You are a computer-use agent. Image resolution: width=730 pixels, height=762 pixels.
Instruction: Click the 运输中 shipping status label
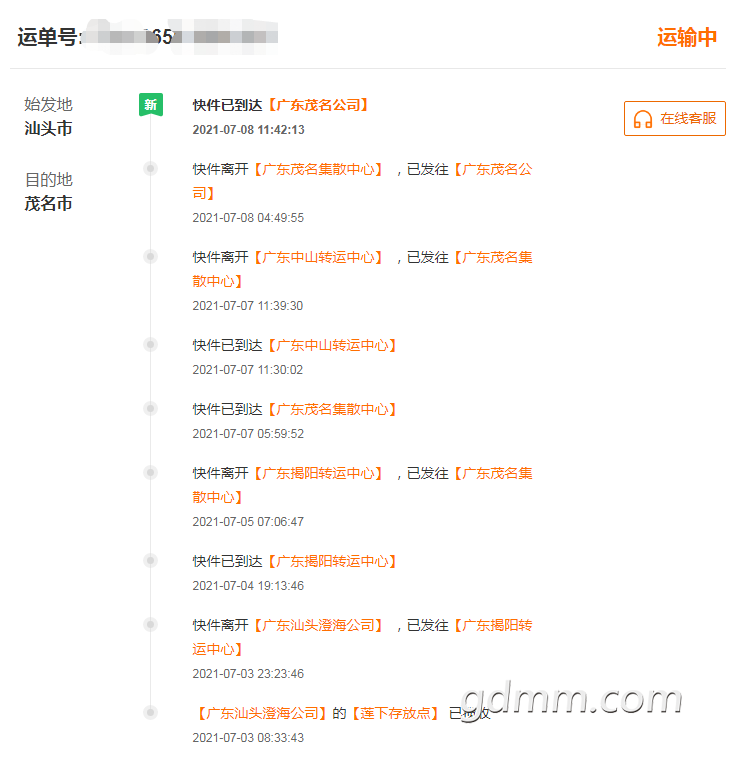tap(687, 37)
